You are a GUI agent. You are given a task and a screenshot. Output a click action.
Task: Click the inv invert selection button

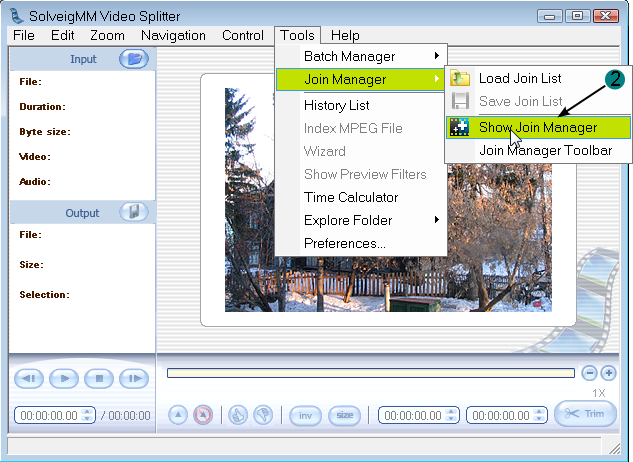tap(306, 415)
